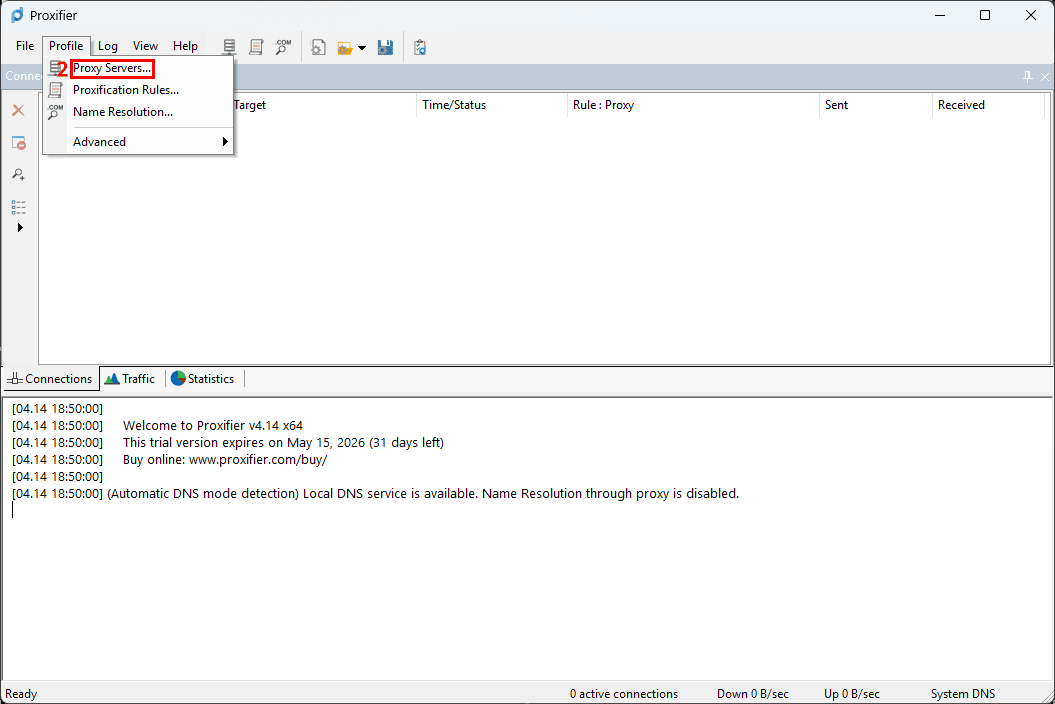Maximize the Proxifier window
The height and width of the screenshot is (704, 1055).
(x=985, y=15)
